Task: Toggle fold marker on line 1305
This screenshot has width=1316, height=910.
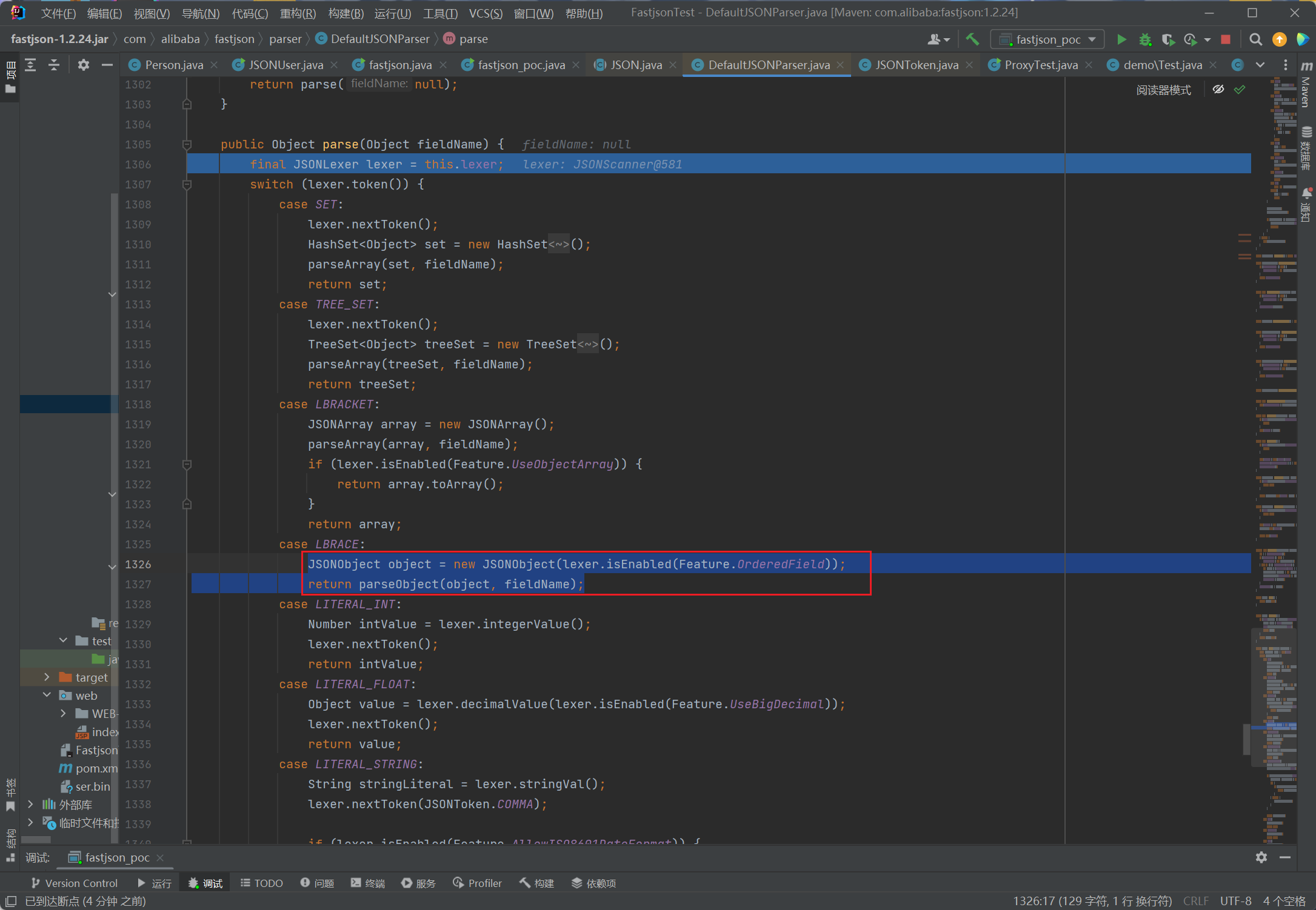Action: [x=187, y=145]
